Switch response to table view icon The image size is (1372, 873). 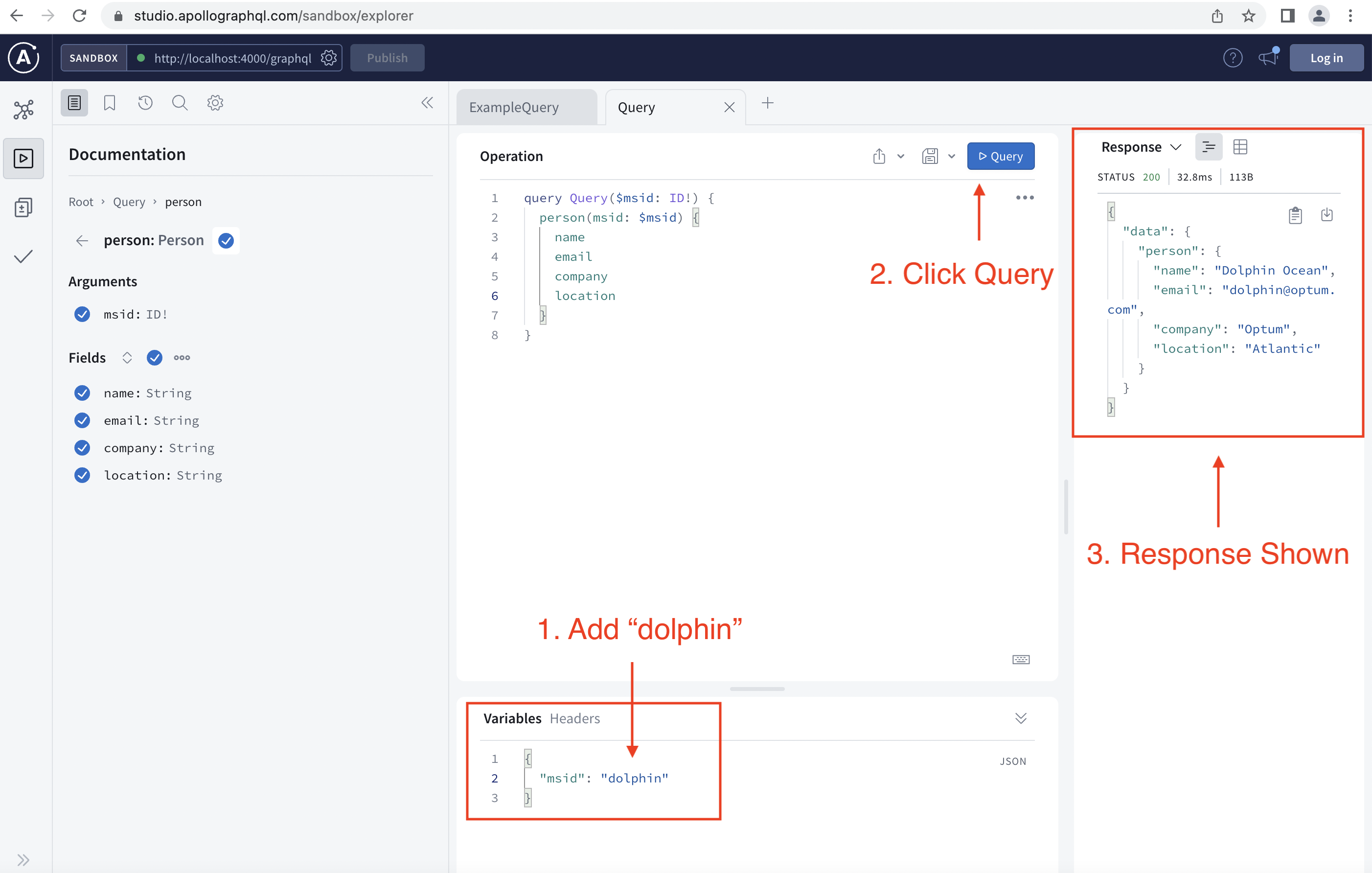coord(1240,147)
